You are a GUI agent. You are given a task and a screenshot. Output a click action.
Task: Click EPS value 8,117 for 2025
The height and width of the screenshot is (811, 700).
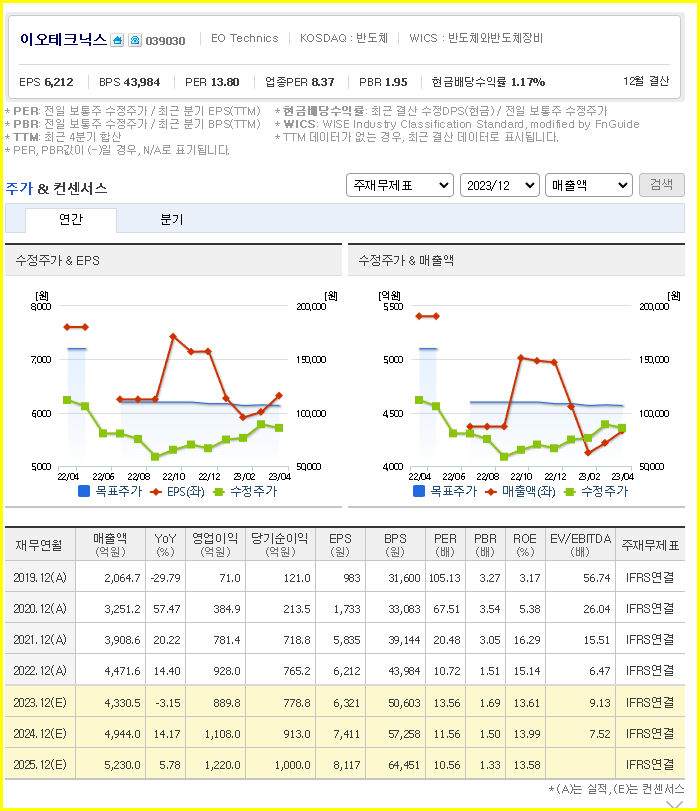click(347, 765)
